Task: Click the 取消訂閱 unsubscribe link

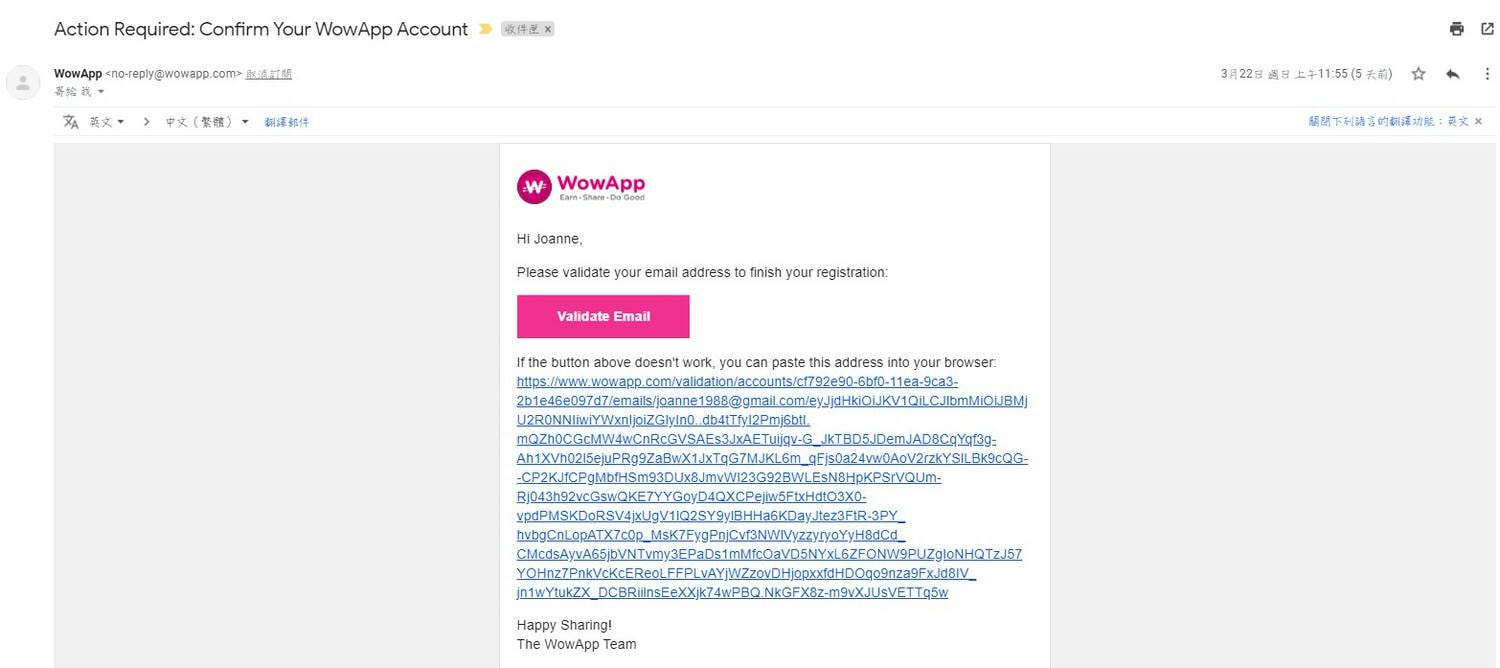Action: (x=269, y=74)
